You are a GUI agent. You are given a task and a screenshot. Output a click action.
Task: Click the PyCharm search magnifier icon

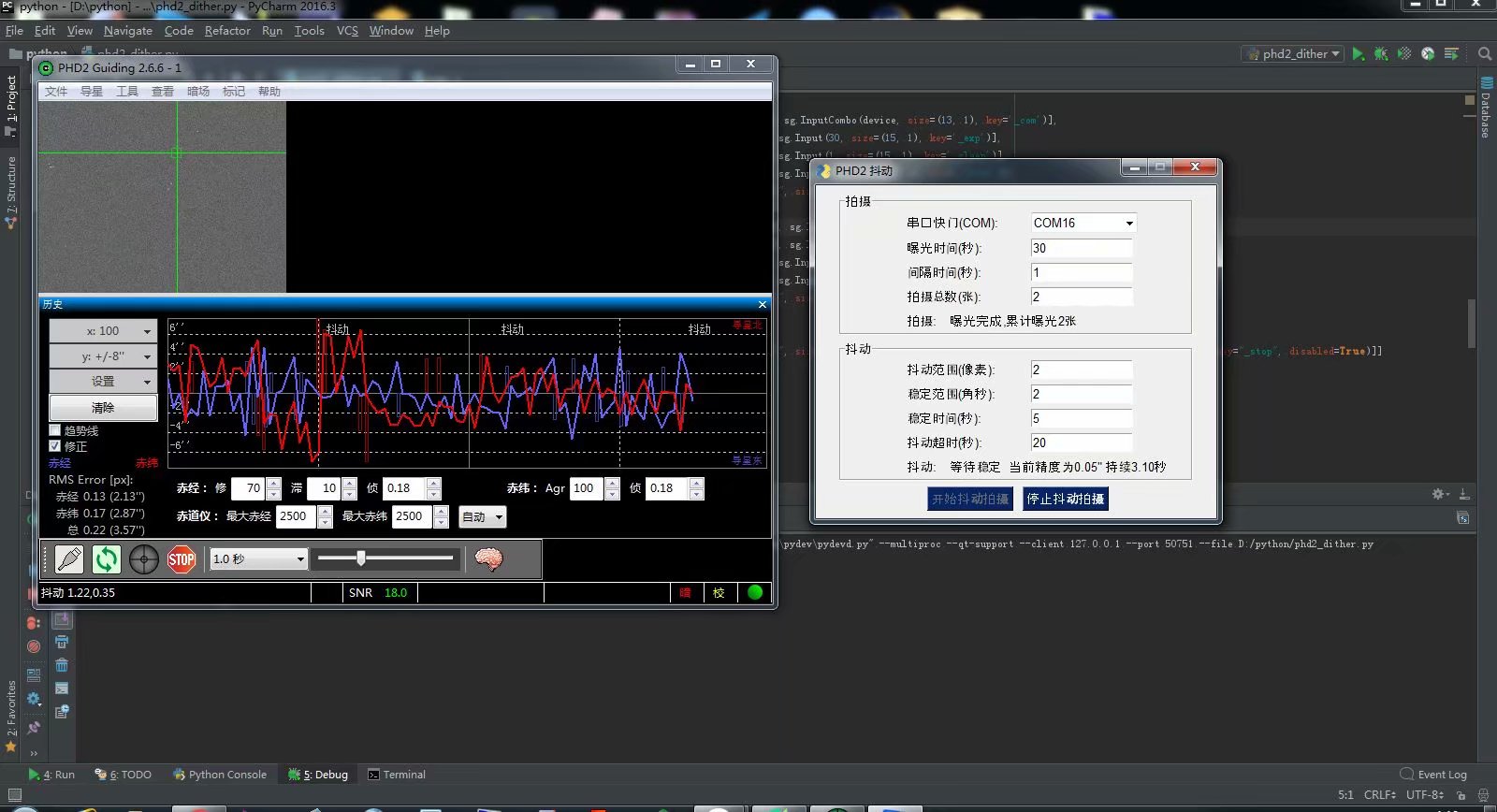[1484, 54]
